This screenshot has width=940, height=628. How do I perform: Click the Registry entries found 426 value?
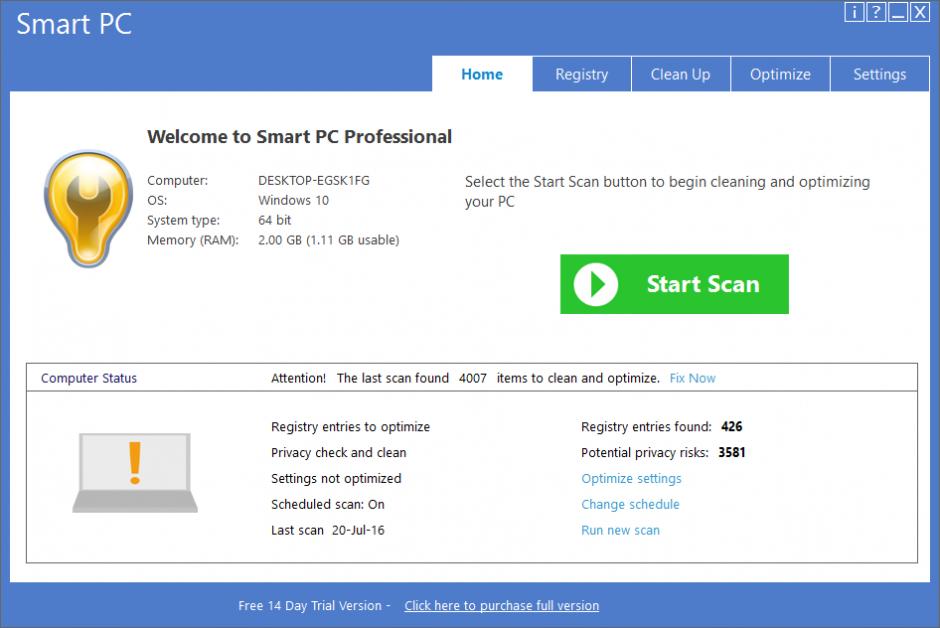click(731, 427)
